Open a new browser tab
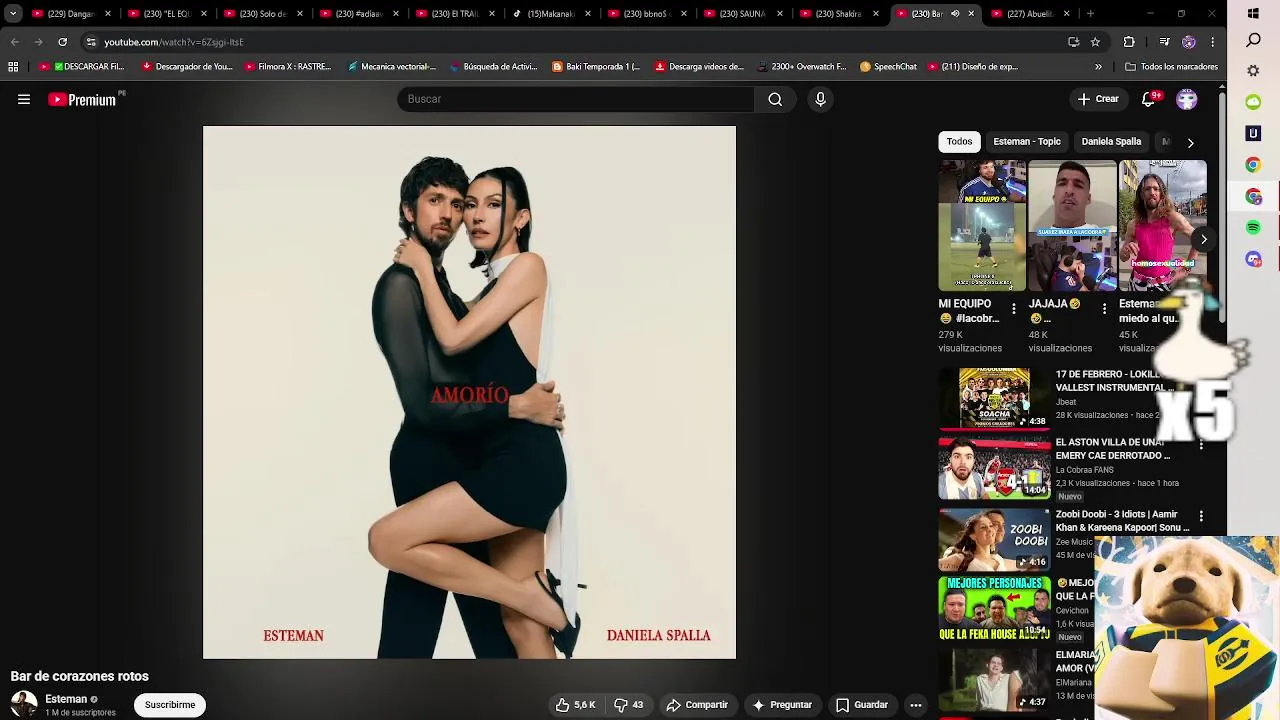The height and width of the screenshot is (720, 1280). pos(1090,14)
